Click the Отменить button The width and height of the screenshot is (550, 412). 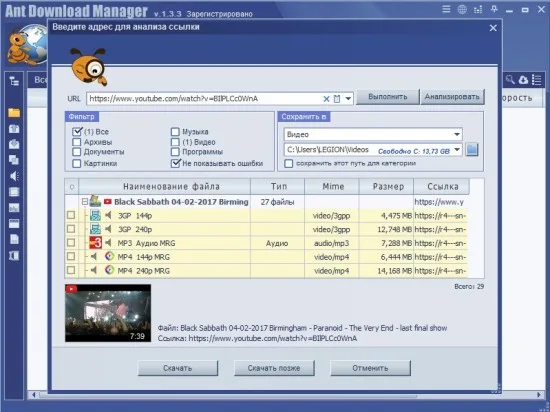point(370,368)
